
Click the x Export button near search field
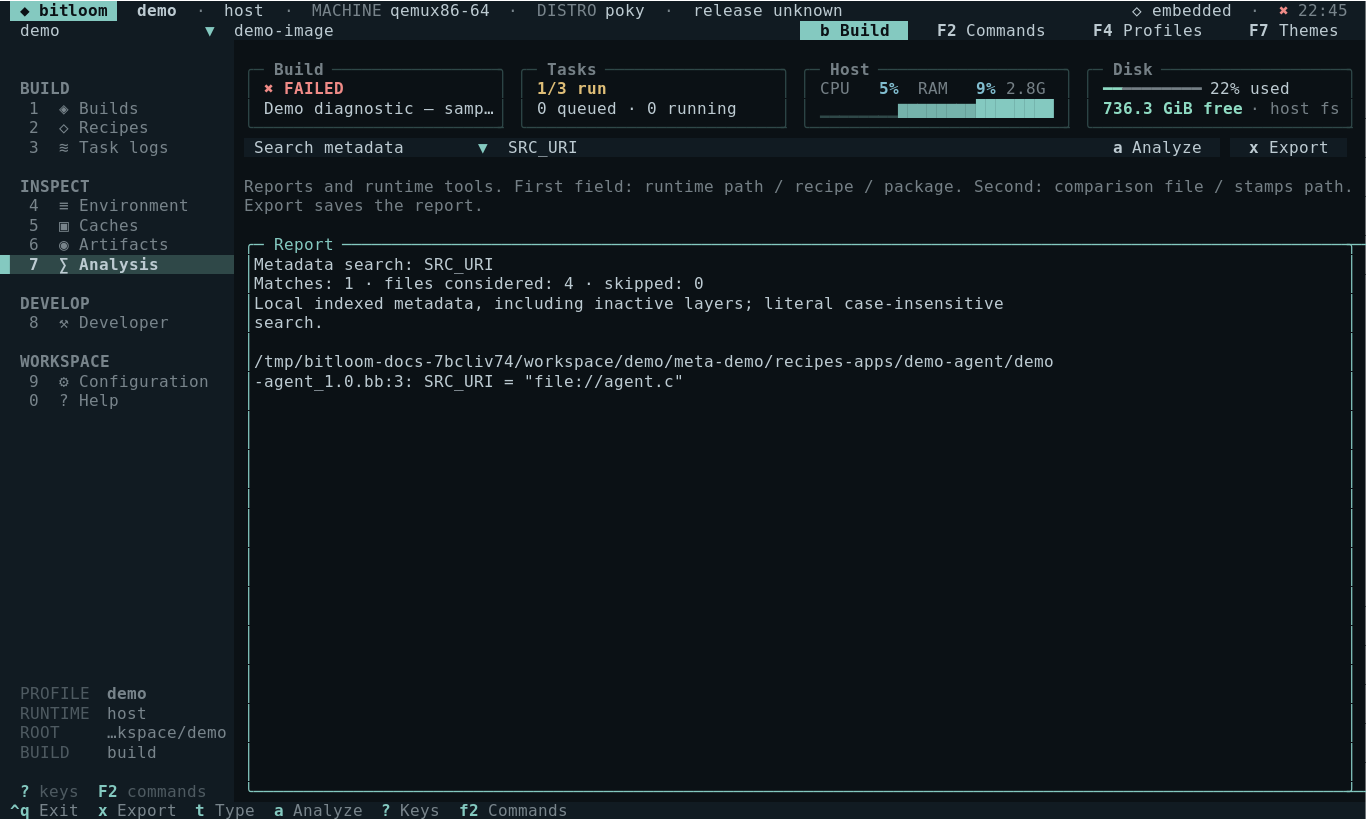tap(1289, 148)
